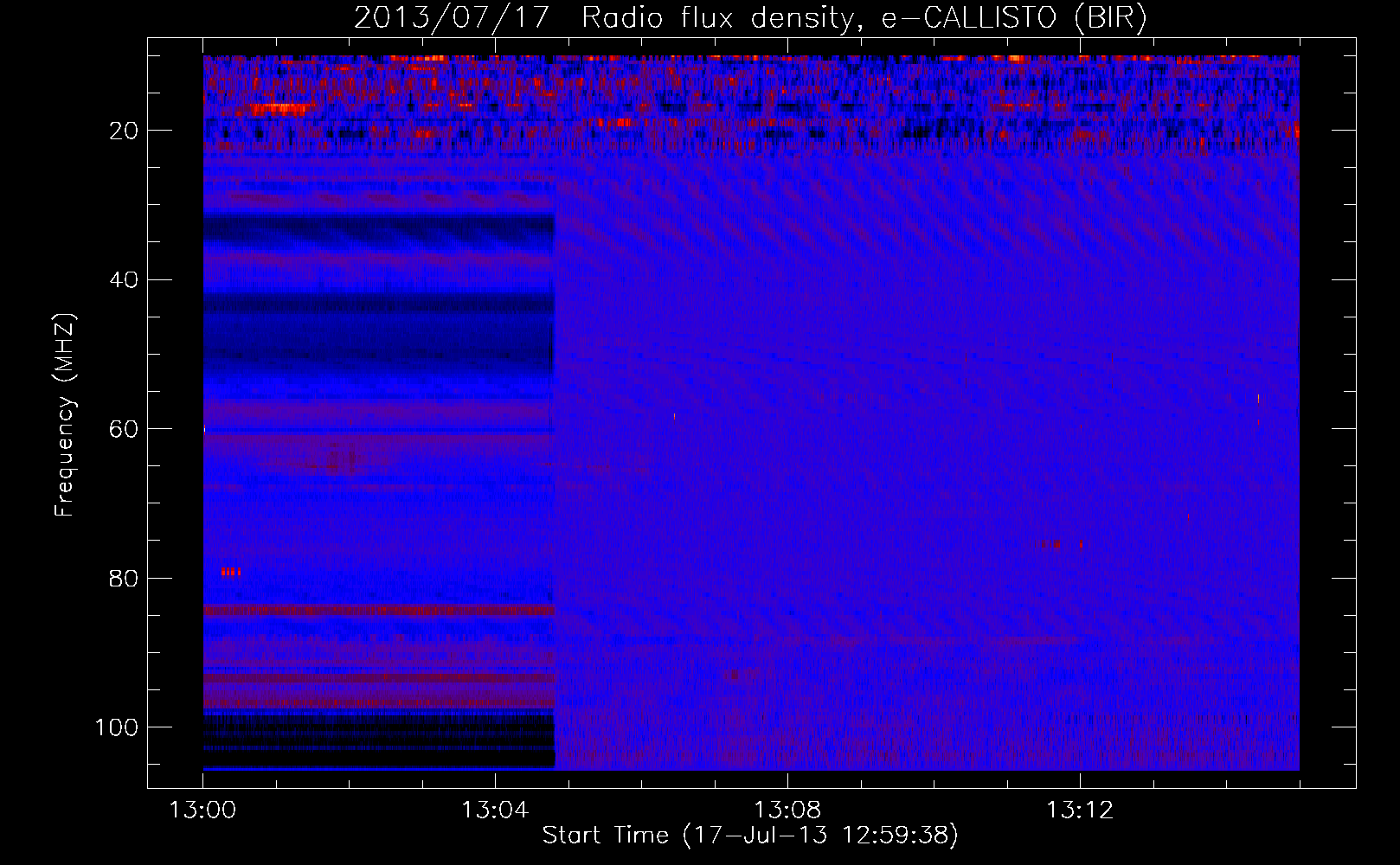Click the '80' frequency tick label

pyautogui.click(x=124, y=578)
